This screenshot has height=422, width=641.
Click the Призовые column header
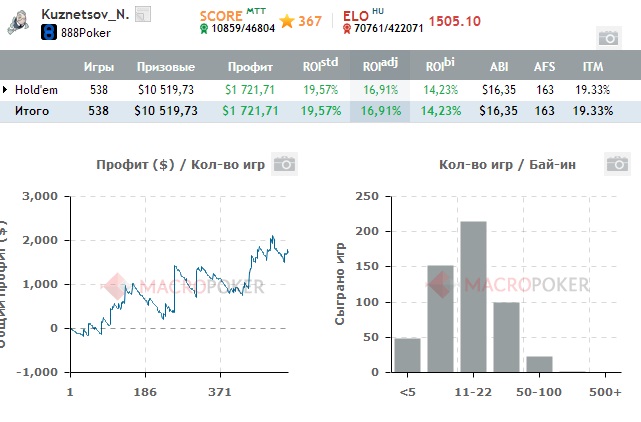(165, 67)
